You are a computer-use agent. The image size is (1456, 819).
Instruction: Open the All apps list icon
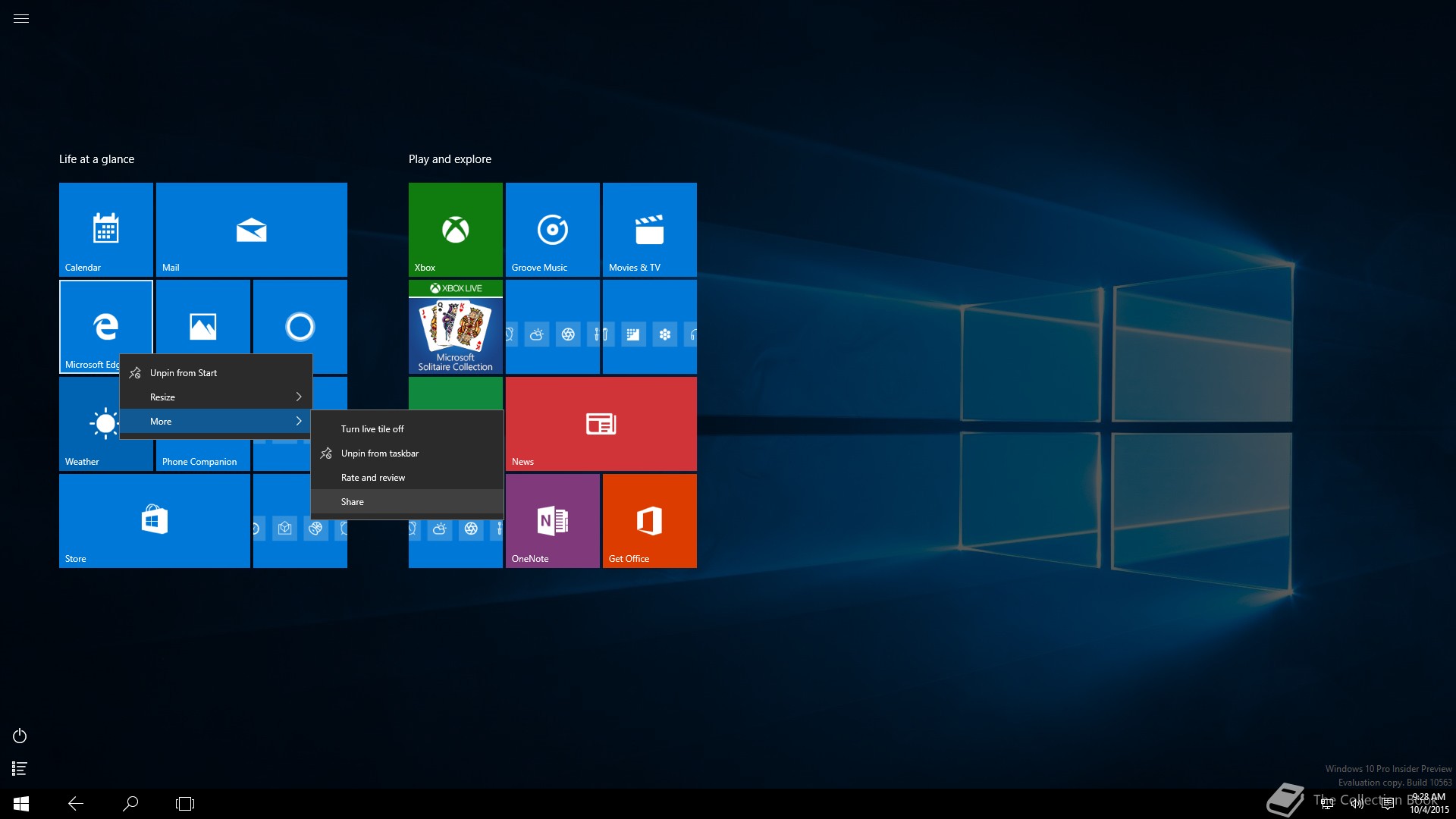coord(20,769)
